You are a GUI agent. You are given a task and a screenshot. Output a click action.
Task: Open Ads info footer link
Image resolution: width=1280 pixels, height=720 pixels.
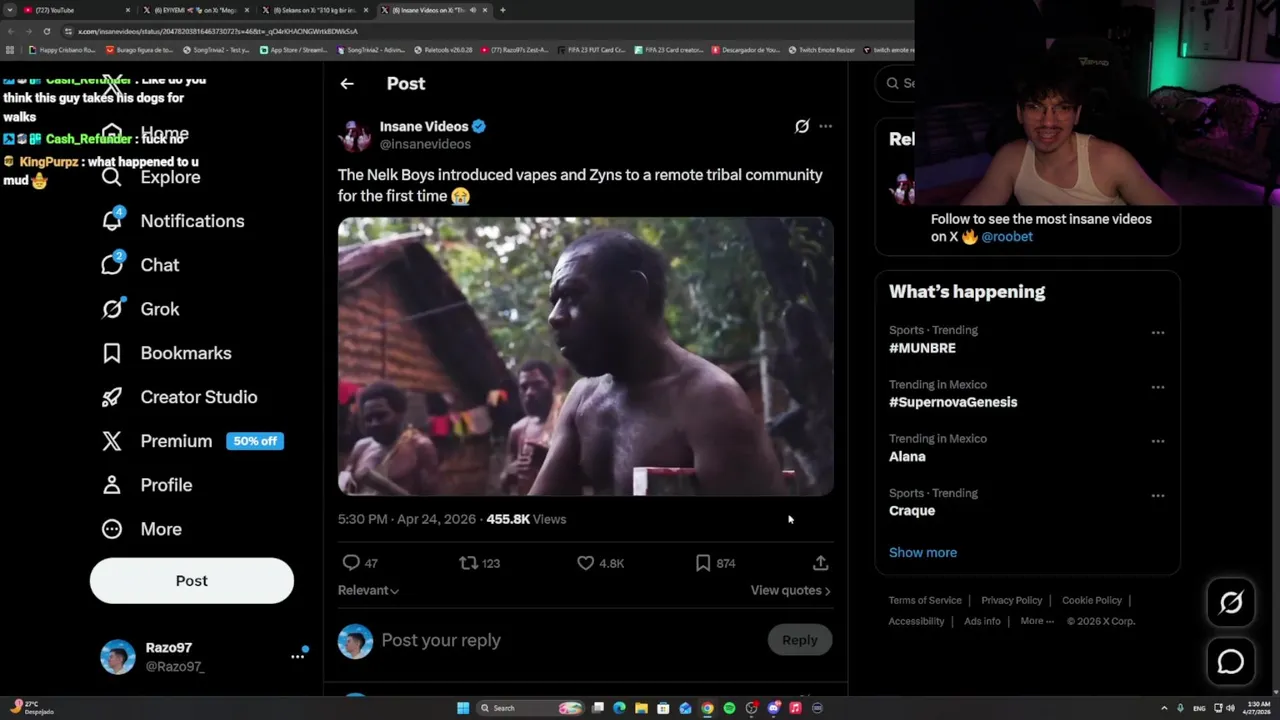(982, 621)
